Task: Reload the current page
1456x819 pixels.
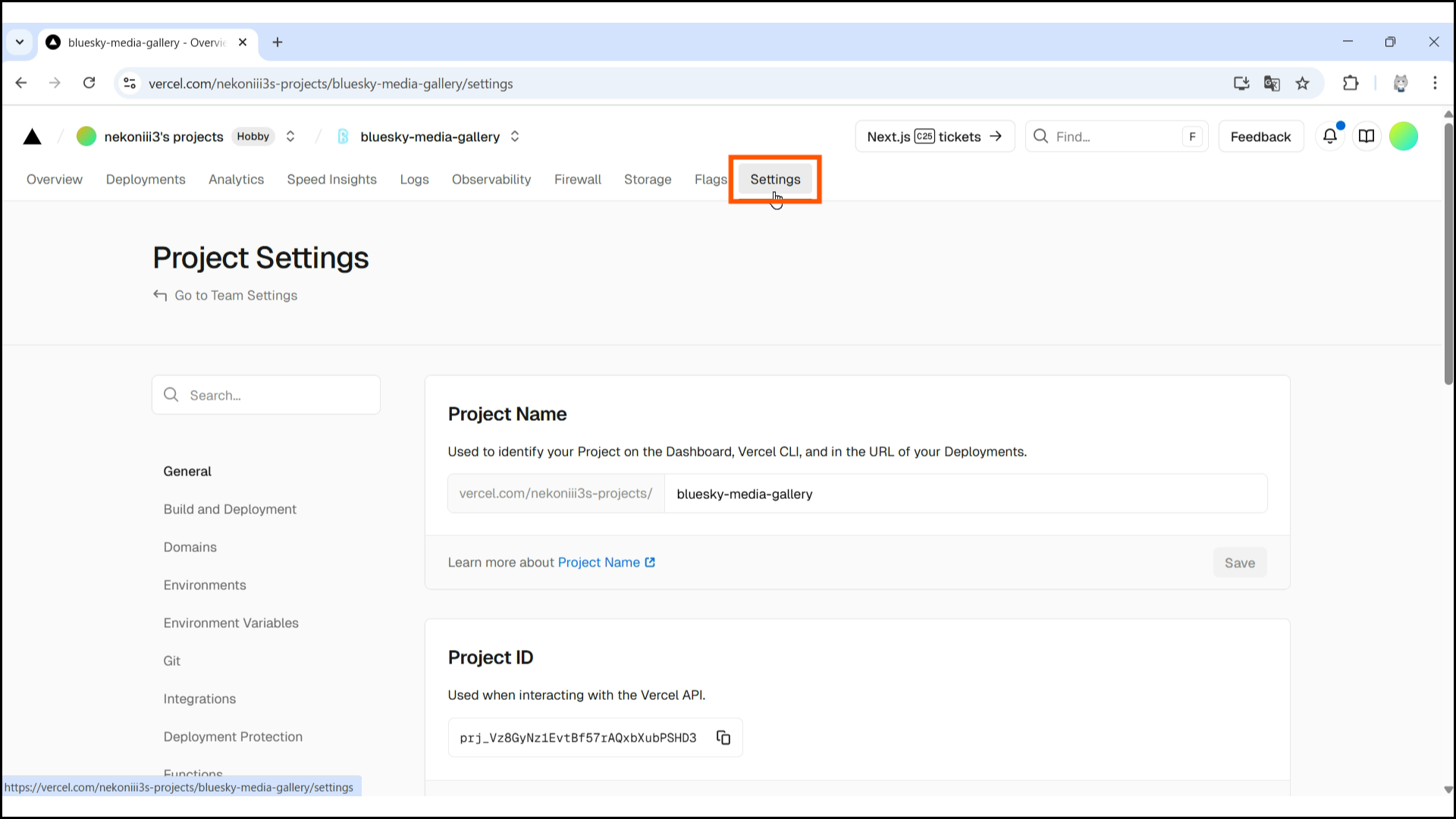Action: [89, 83]
